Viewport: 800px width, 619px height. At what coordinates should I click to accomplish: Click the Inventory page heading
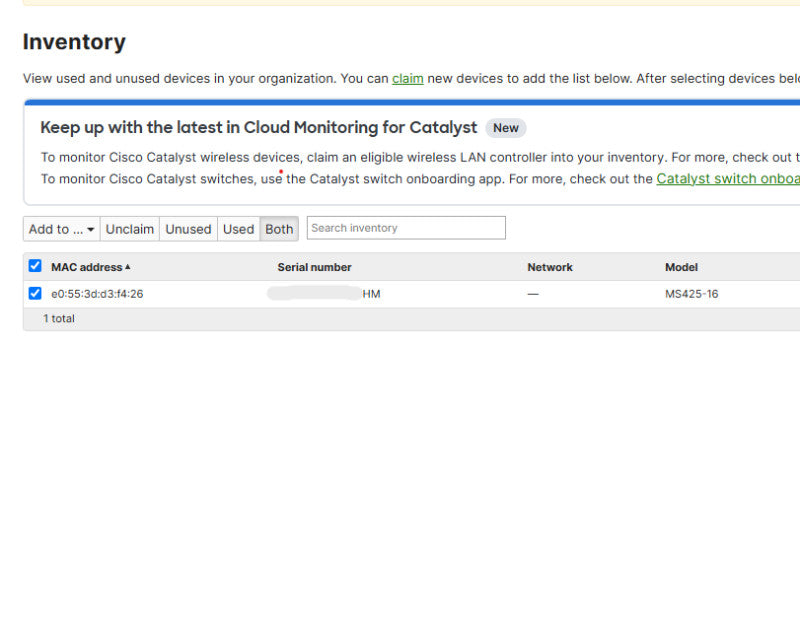pyautogui.click(x=74, y=42)
